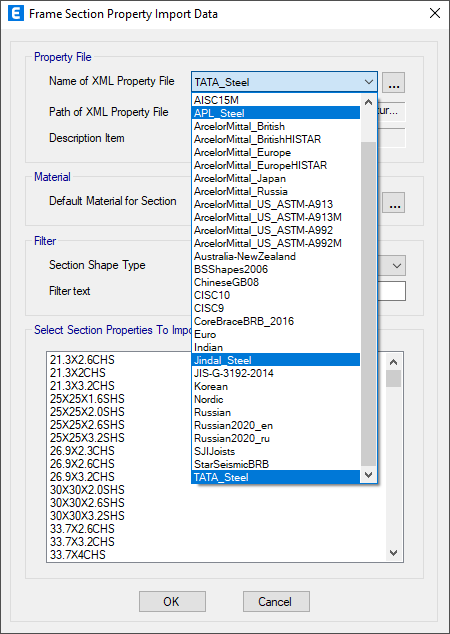Select section 33.7X2.6CHS
The height and width of the screenshot is (634, 450).
[82, 528]
